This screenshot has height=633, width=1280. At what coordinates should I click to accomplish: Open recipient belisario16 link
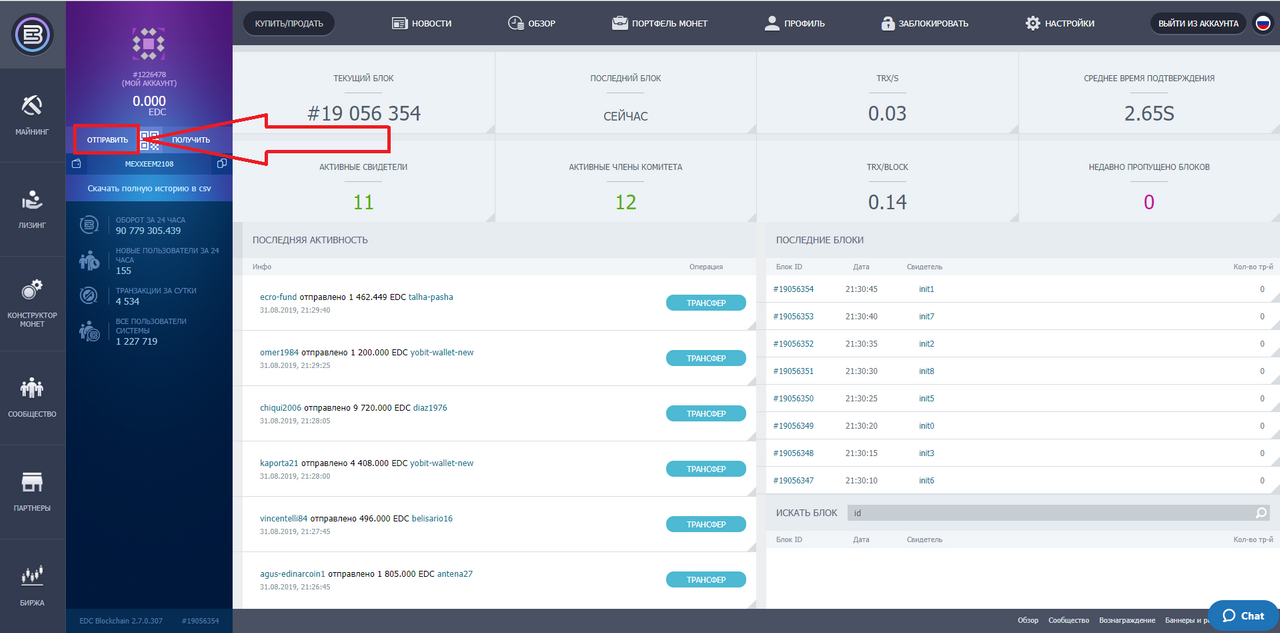pos(432,518)
